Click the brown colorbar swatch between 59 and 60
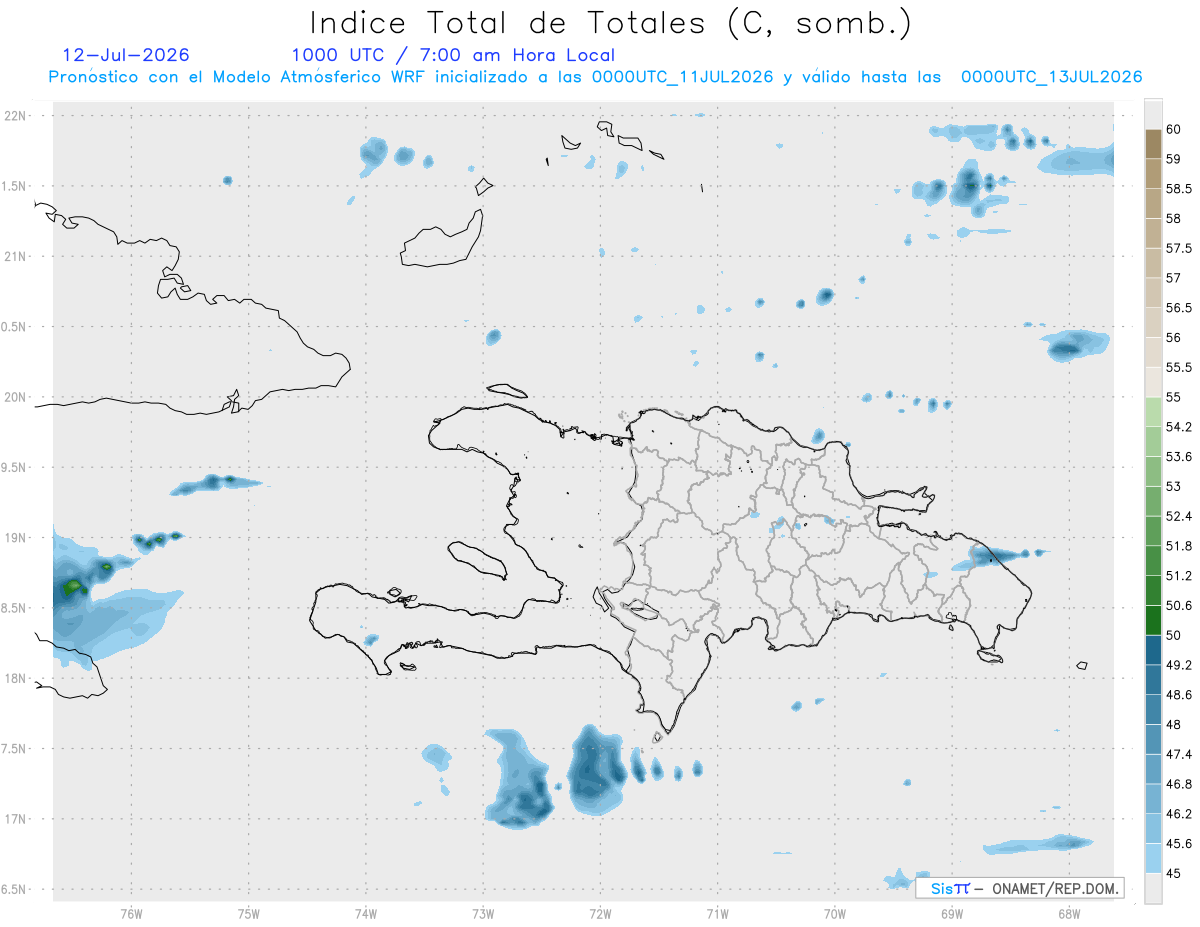This screenshot has width=1200, height=927. pos(1153,144)
